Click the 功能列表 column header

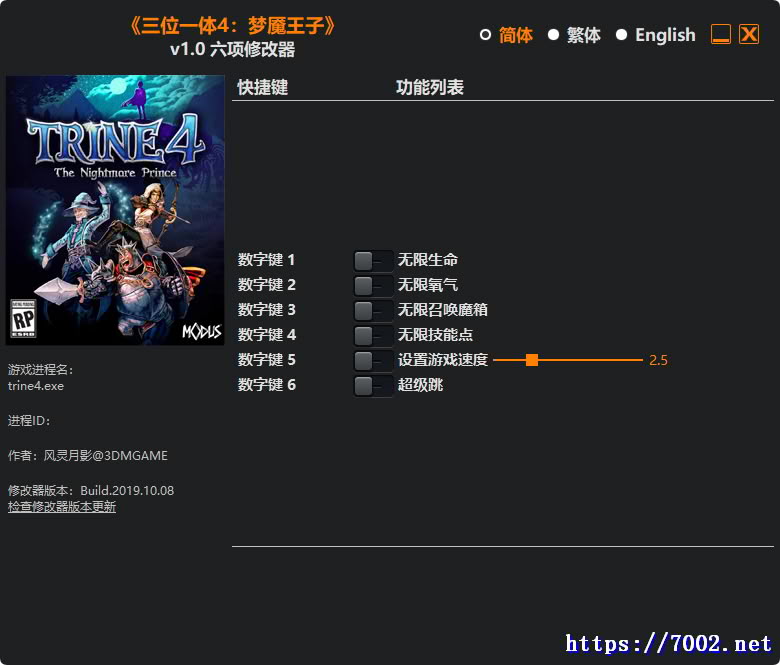[430, 87]
